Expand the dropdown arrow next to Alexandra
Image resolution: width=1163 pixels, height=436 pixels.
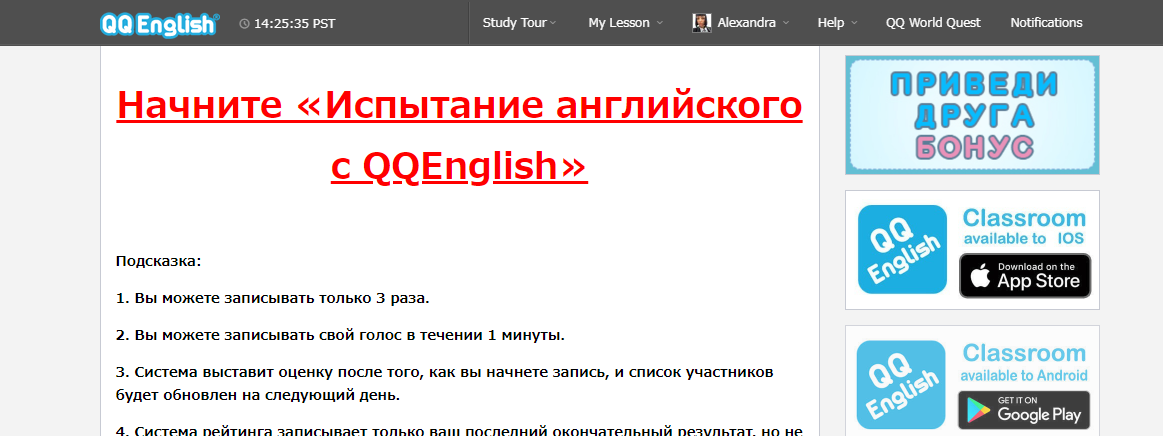coord(785,24)
